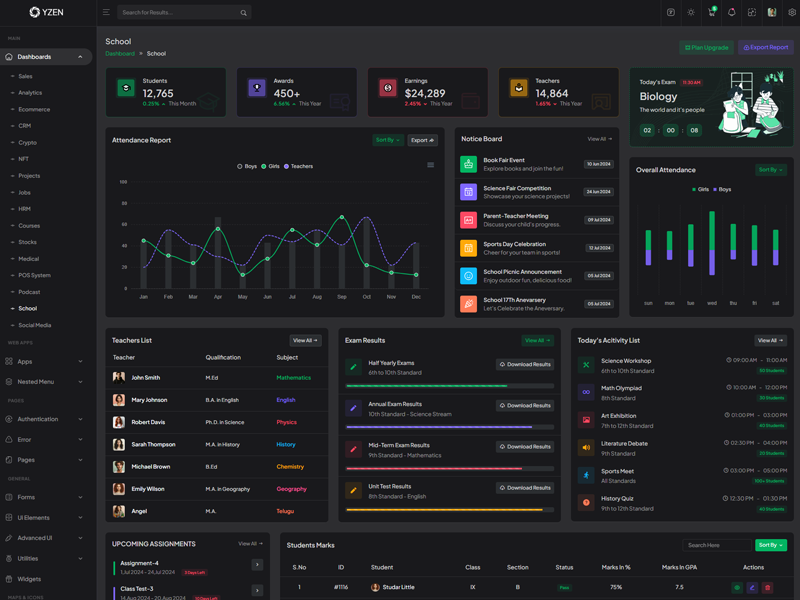Expand the Authentication sidebar menu
Screen dimensions: 800x600
pyautogui.click(x=45, y=419)
